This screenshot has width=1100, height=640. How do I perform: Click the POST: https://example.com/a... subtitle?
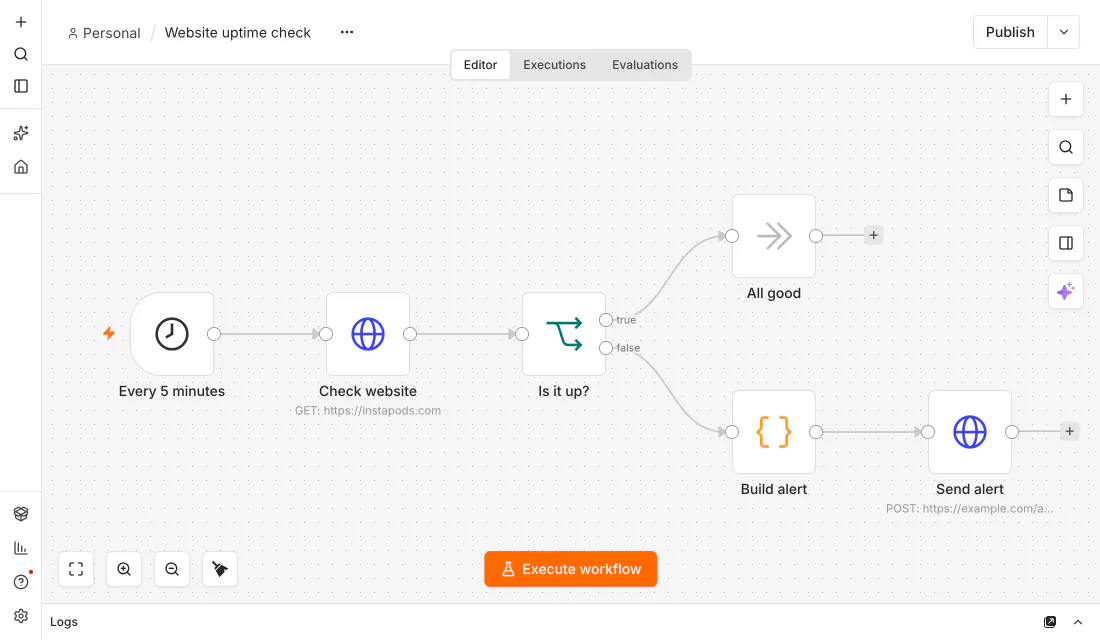pyautogui.click(x=970, y=509)
